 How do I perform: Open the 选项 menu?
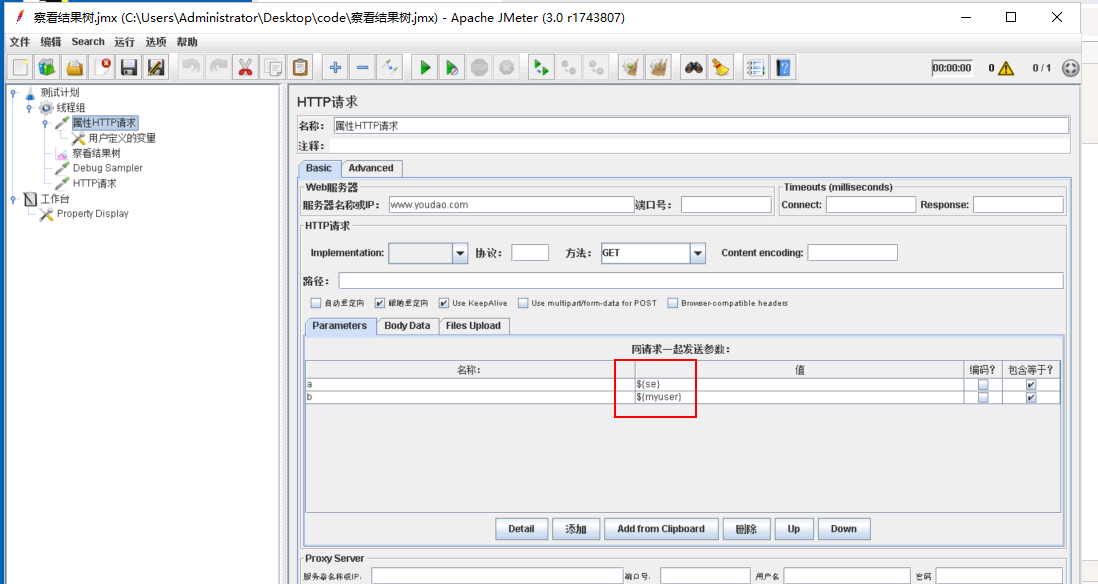[x=155, y=42]
